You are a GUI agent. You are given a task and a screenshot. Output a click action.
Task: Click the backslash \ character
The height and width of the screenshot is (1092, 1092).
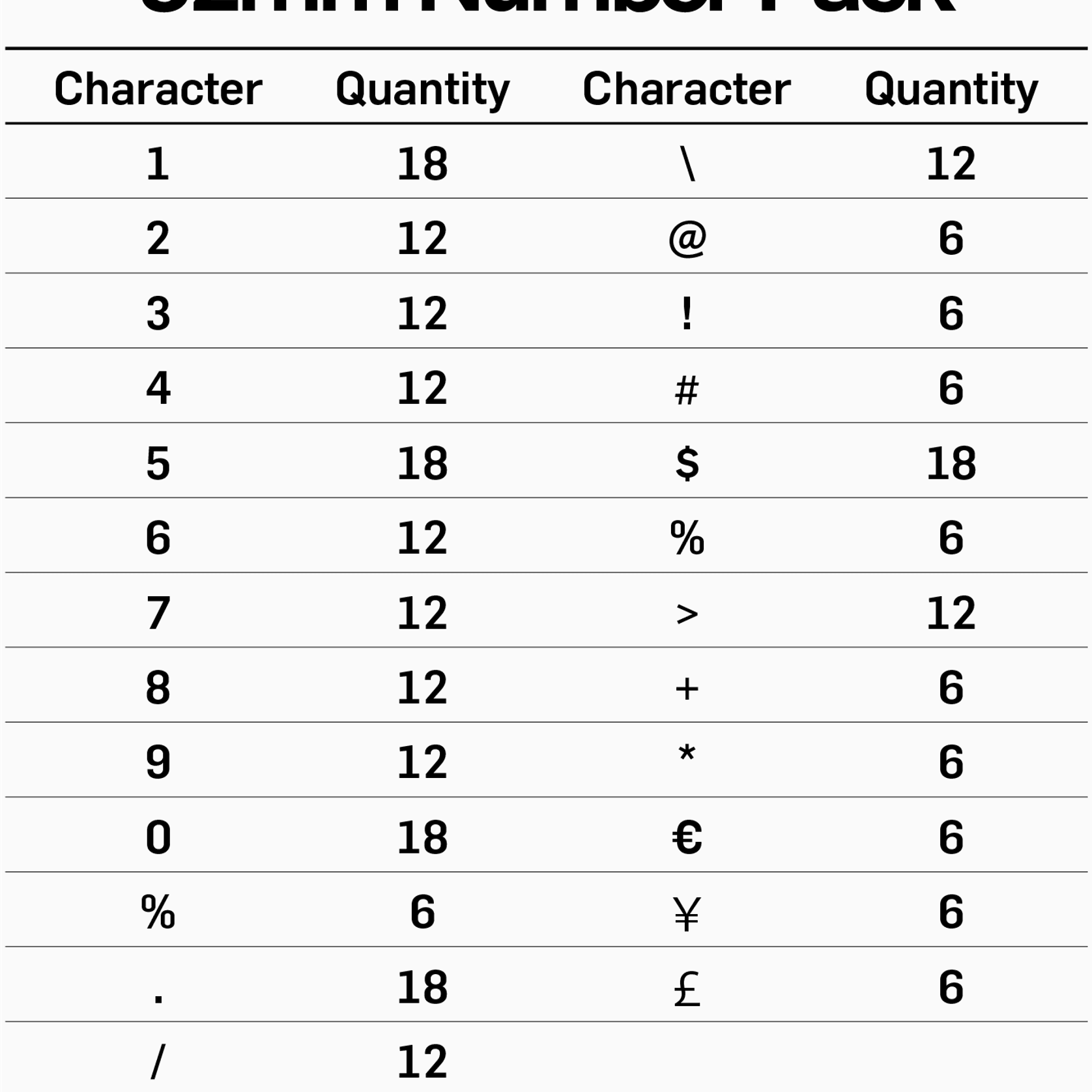coord(687,164)
